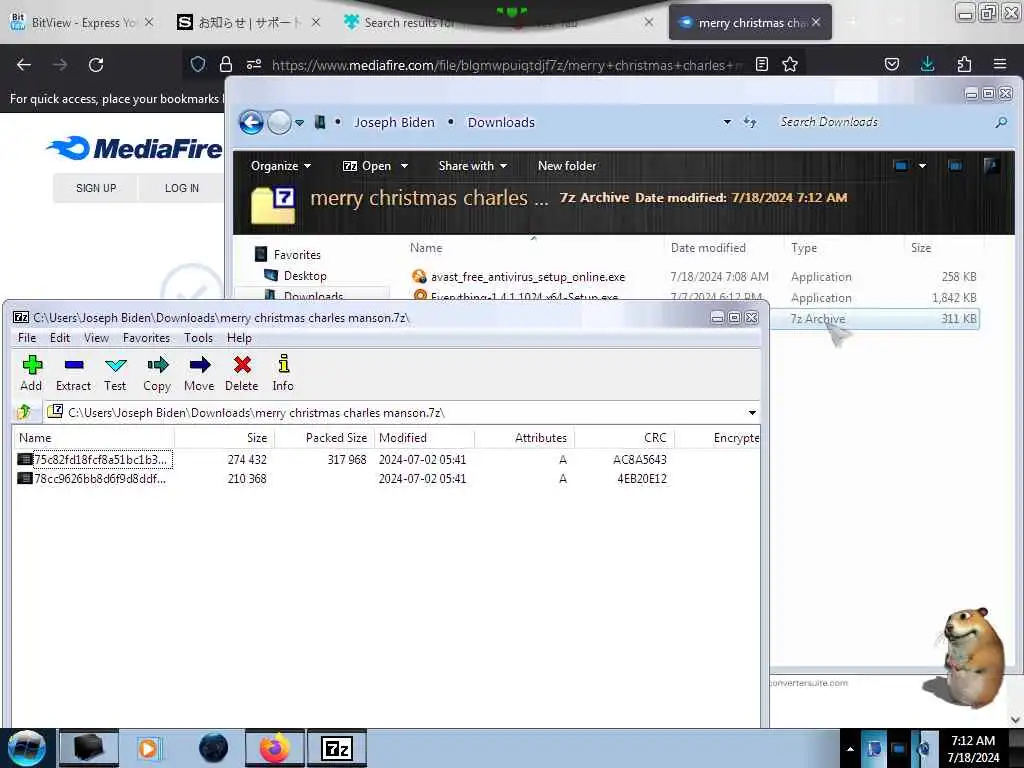The width and height of the screenshot is (1024, 768).
Task: Sort archive list by Size column
Action: coord(225,438)
